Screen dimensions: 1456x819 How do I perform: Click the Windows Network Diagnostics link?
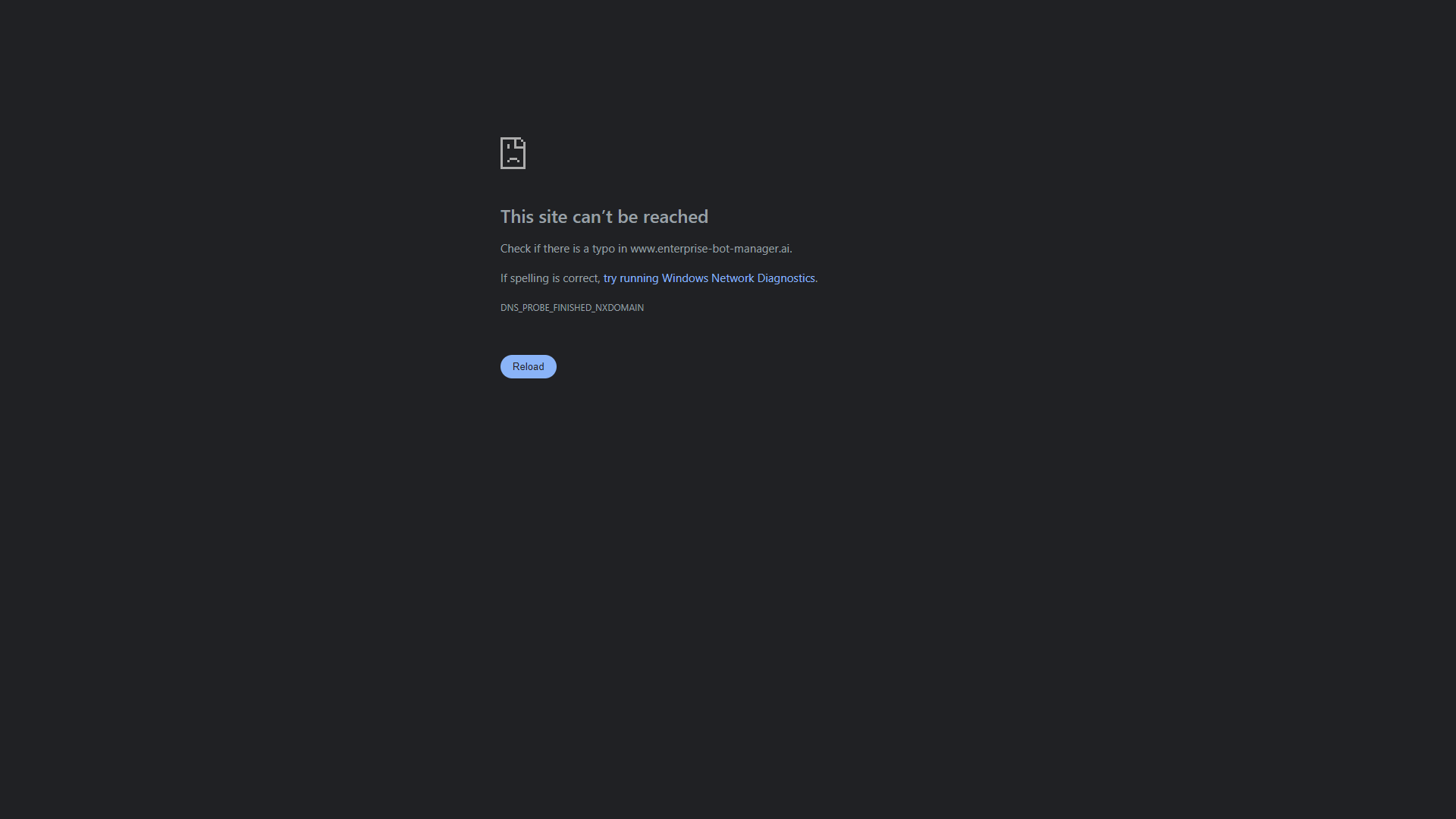709,278
